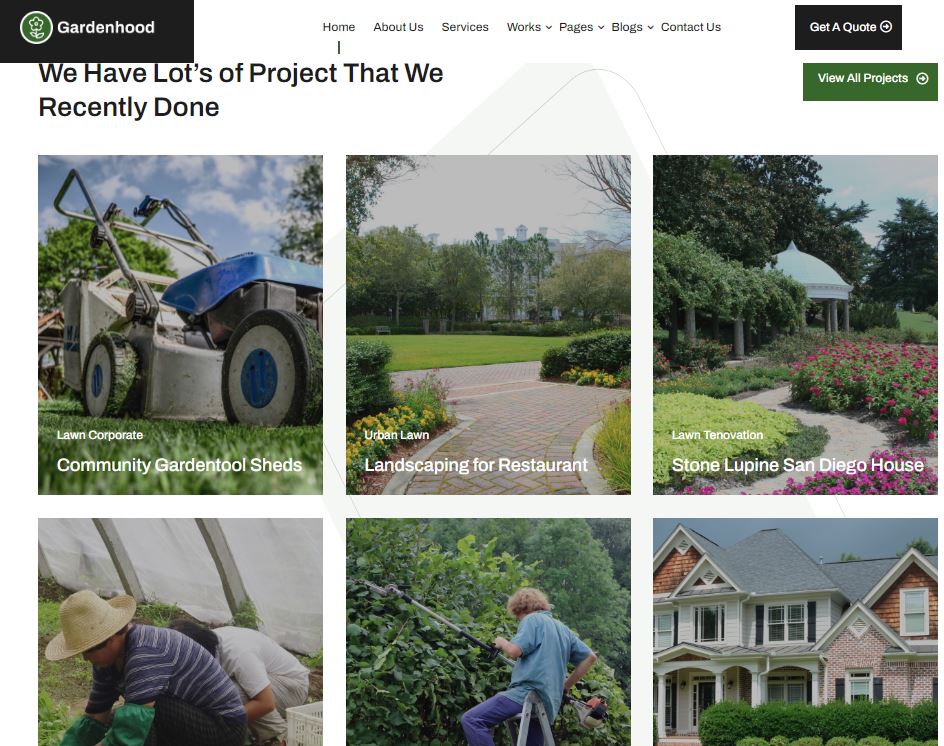
Task: Click the arrow icon in View All Projects
Action: 922,78
